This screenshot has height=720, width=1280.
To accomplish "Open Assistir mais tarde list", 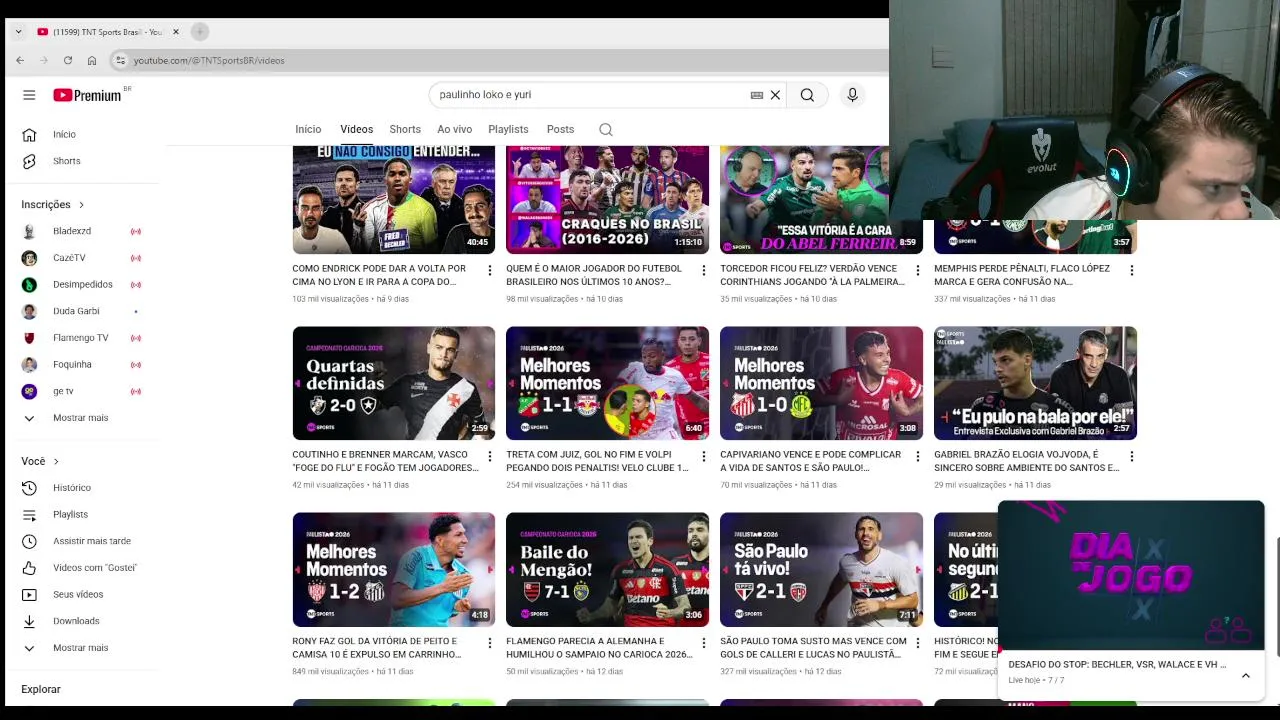I will pos(91,541).
